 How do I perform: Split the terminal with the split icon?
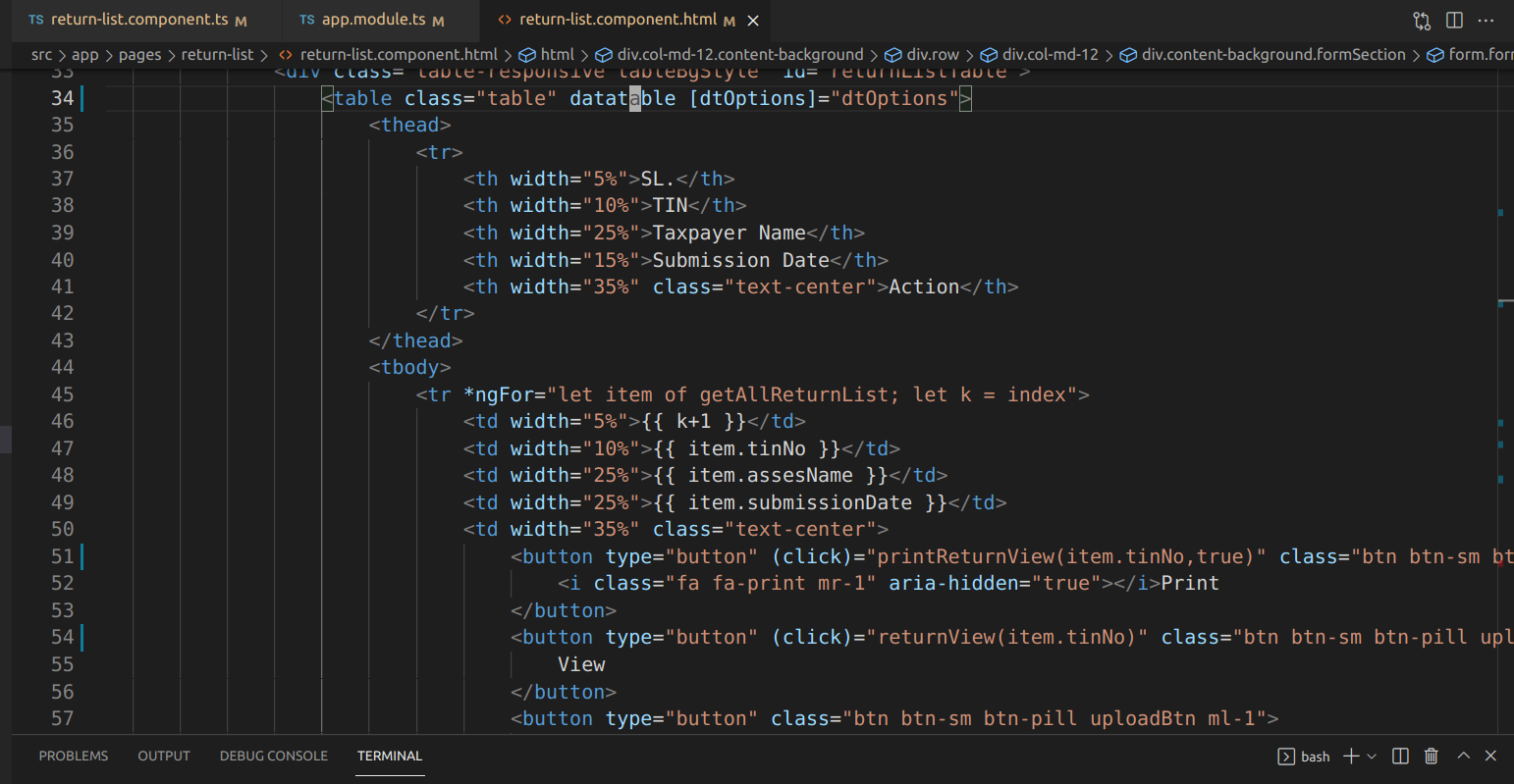pos(1400,756)
